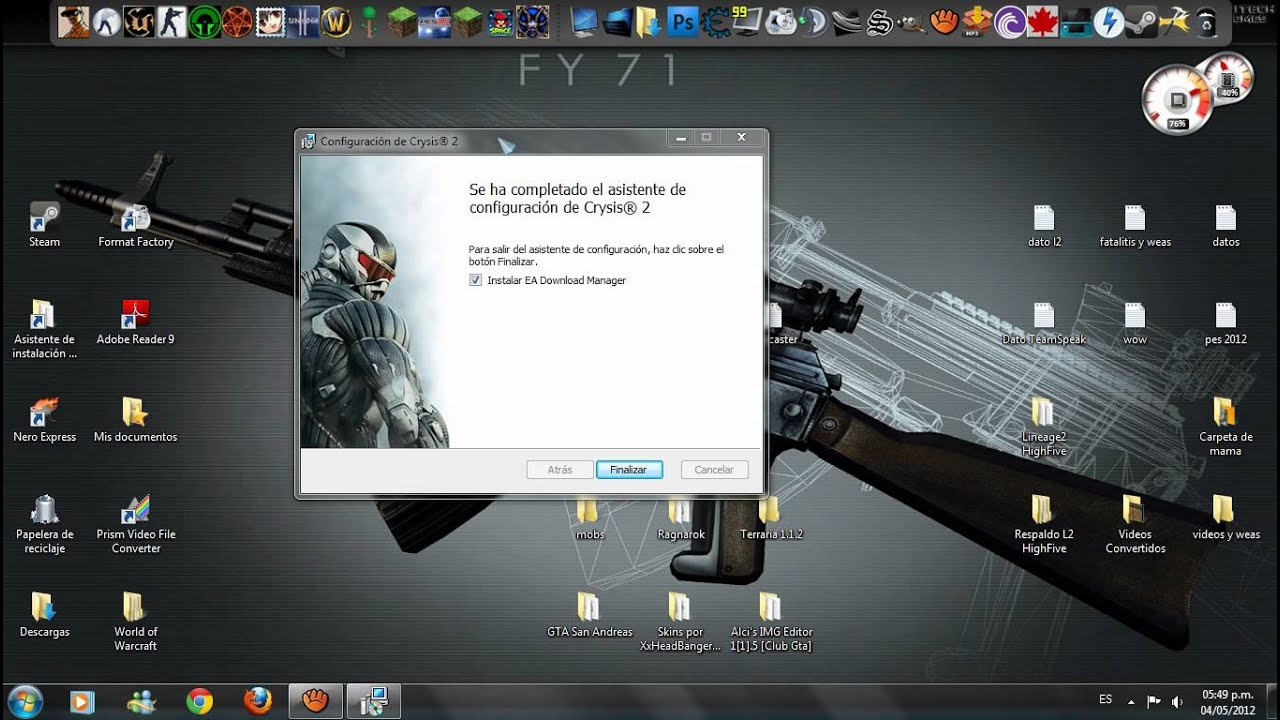Image resolution: width=1280 pixels, height=720 pixels.
Task: Open Skins por XxHeadBanger folder
Action: click(x=680, y=622)
